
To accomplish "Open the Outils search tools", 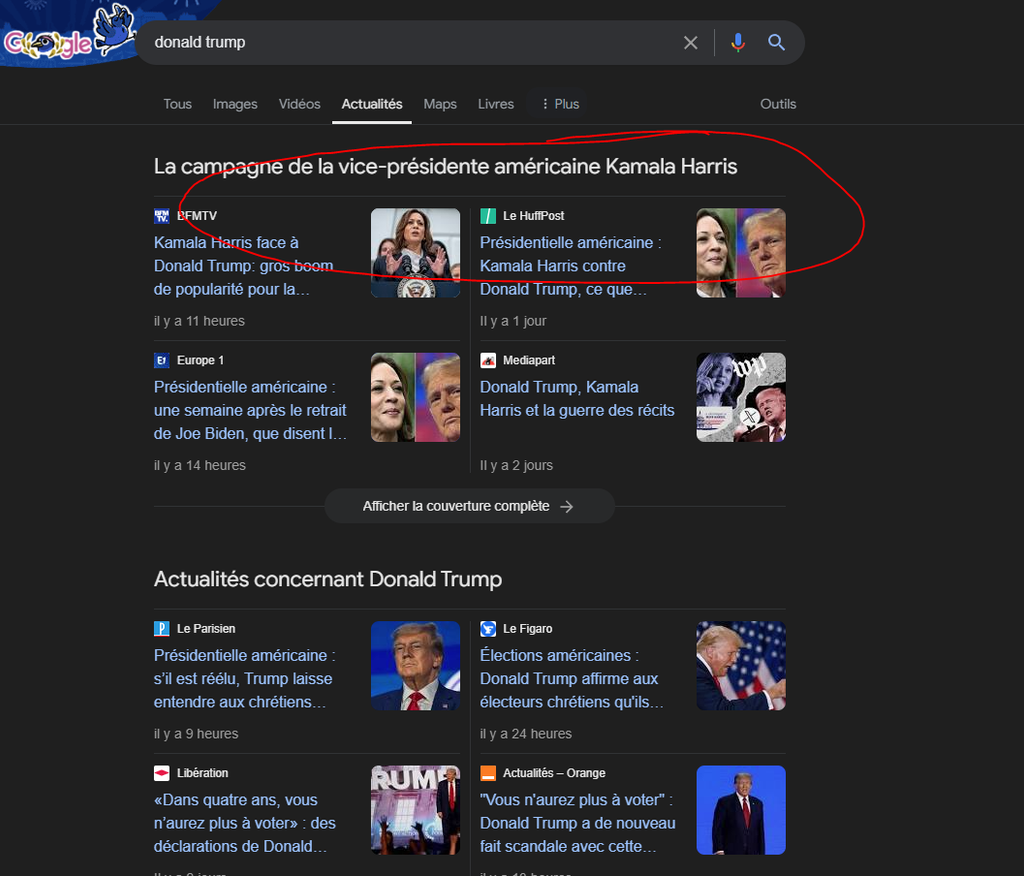I will tap(778, 104).
